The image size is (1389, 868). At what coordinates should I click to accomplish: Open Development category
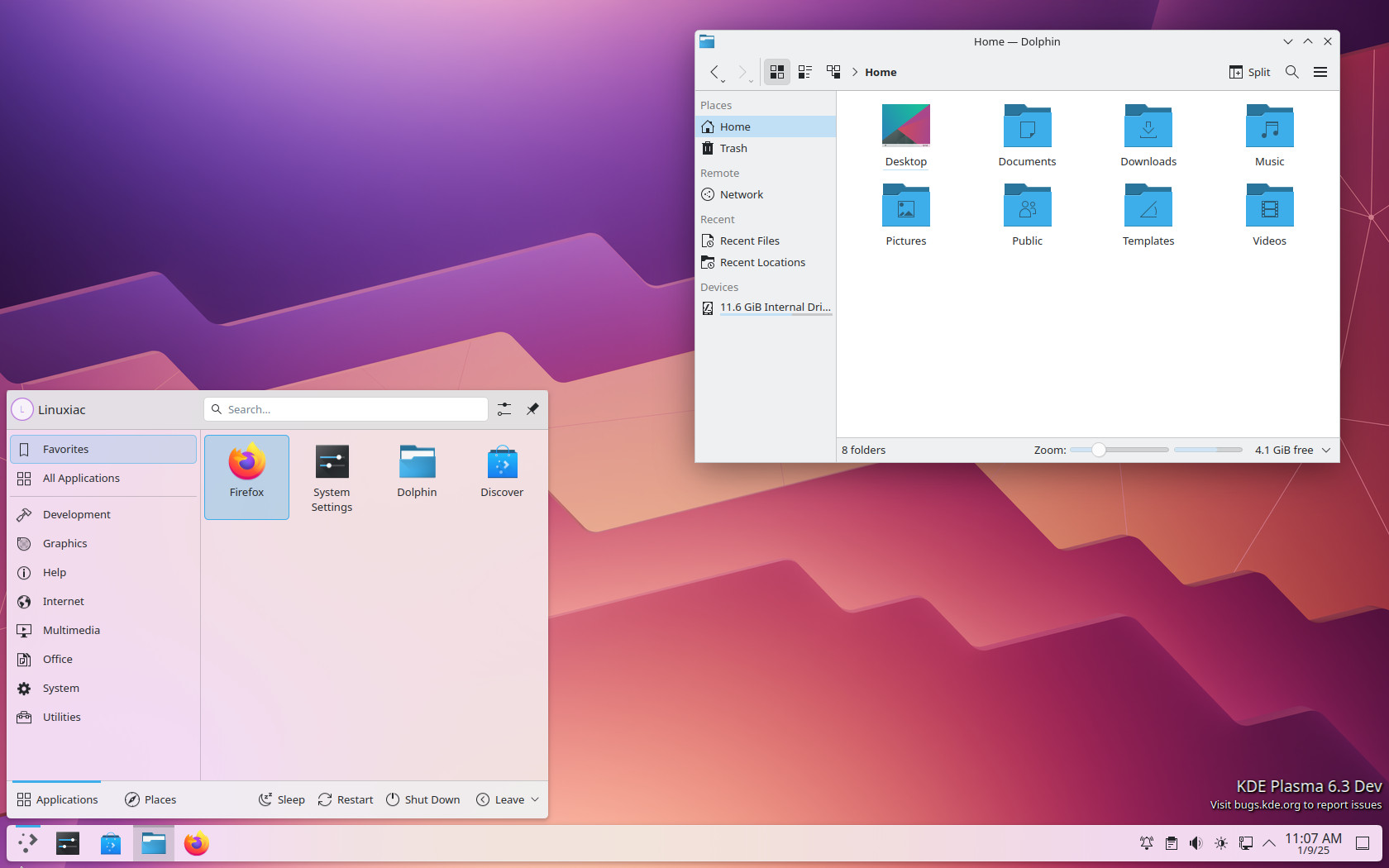tap(103, 514)
